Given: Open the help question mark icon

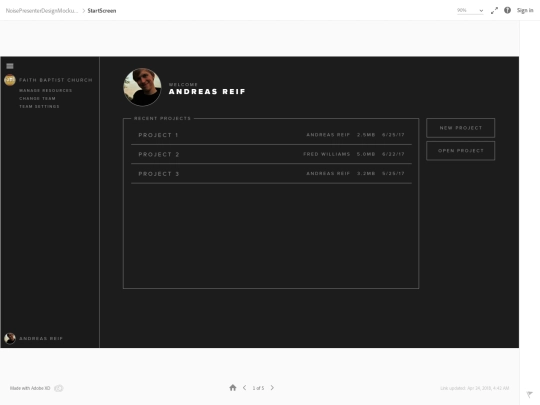Looking at the screenshot, I should 507,10.
